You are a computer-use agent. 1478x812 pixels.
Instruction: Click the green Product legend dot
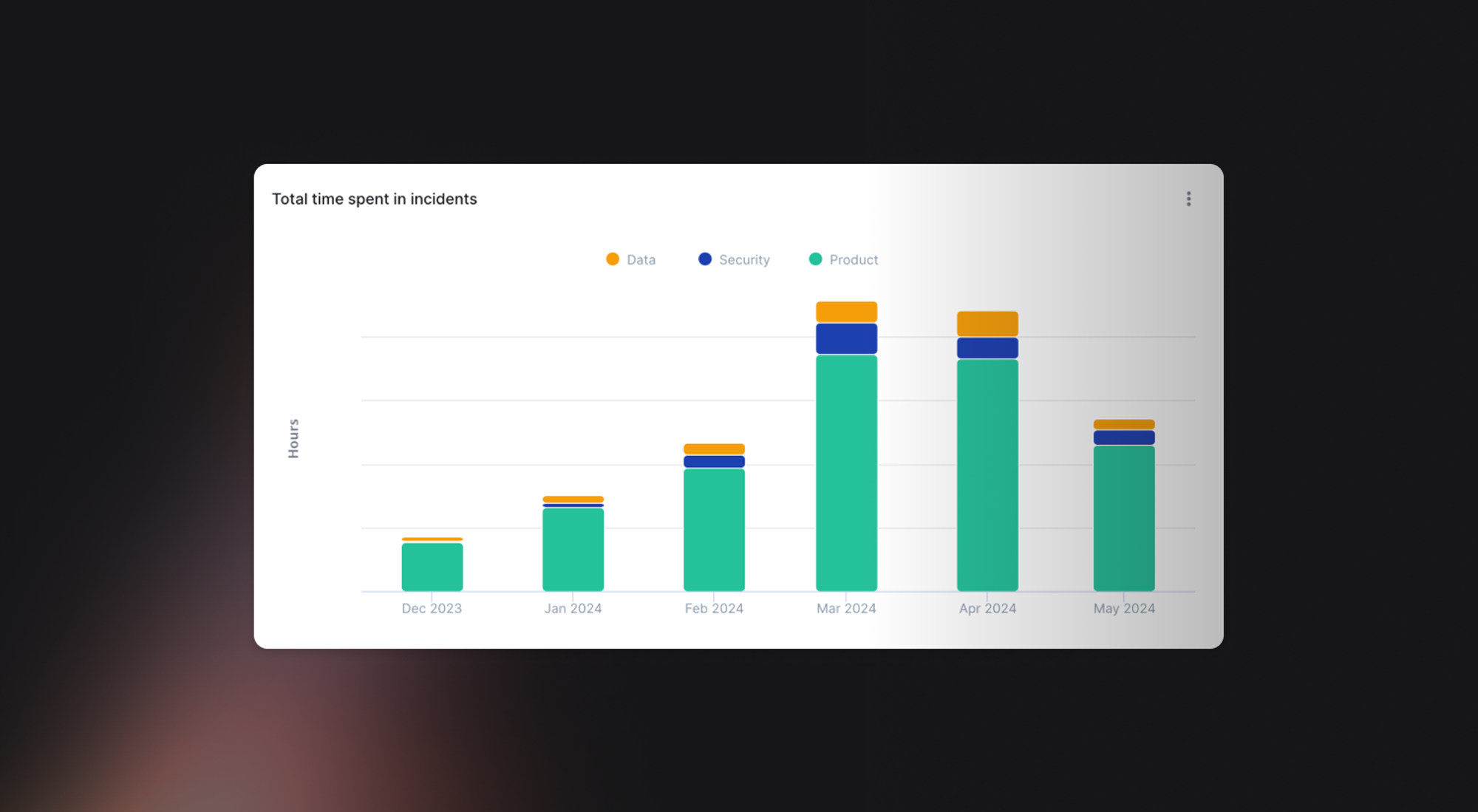tap(815, 259)
